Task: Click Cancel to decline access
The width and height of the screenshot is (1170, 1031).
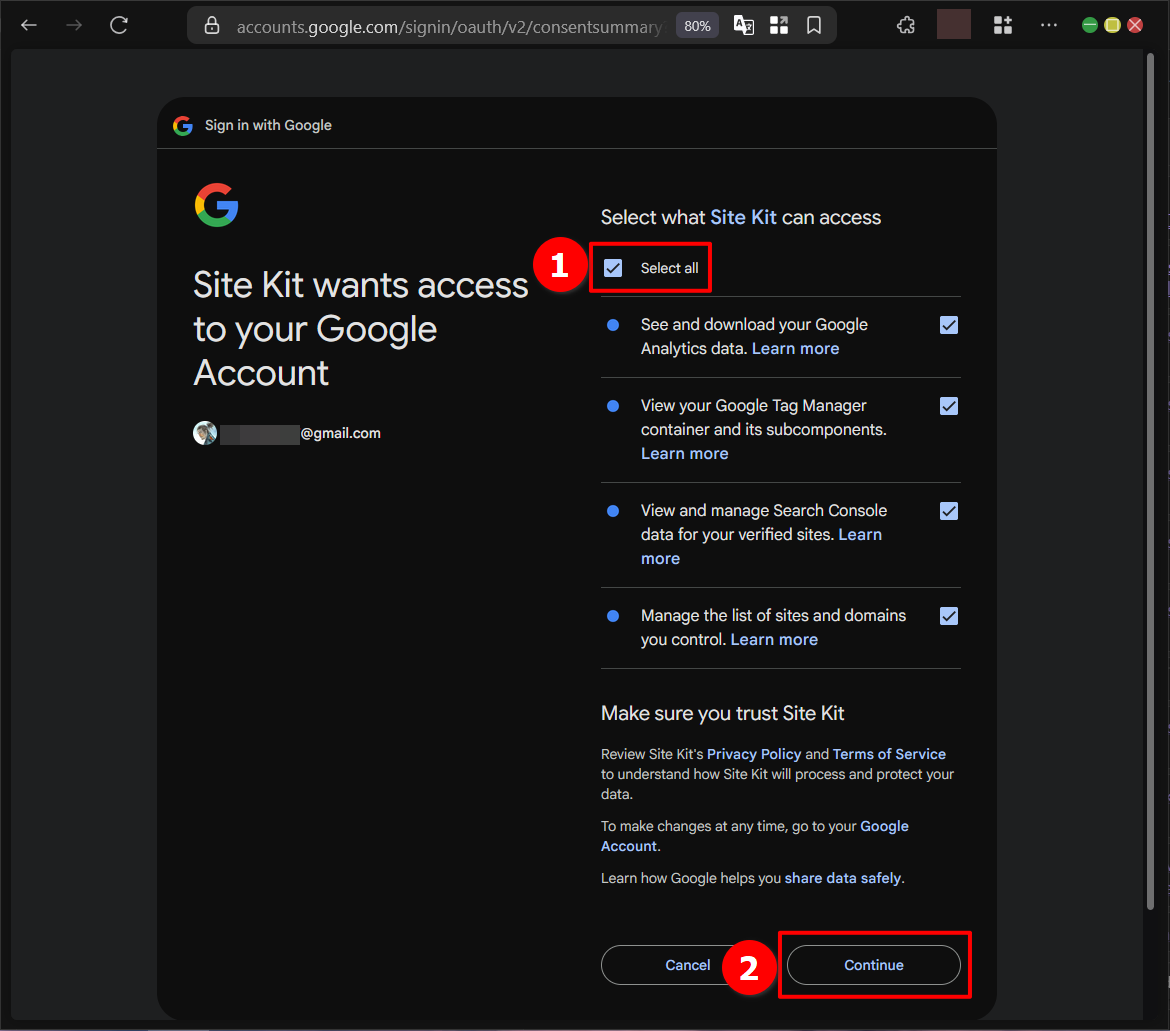Action: click(687, 964)
